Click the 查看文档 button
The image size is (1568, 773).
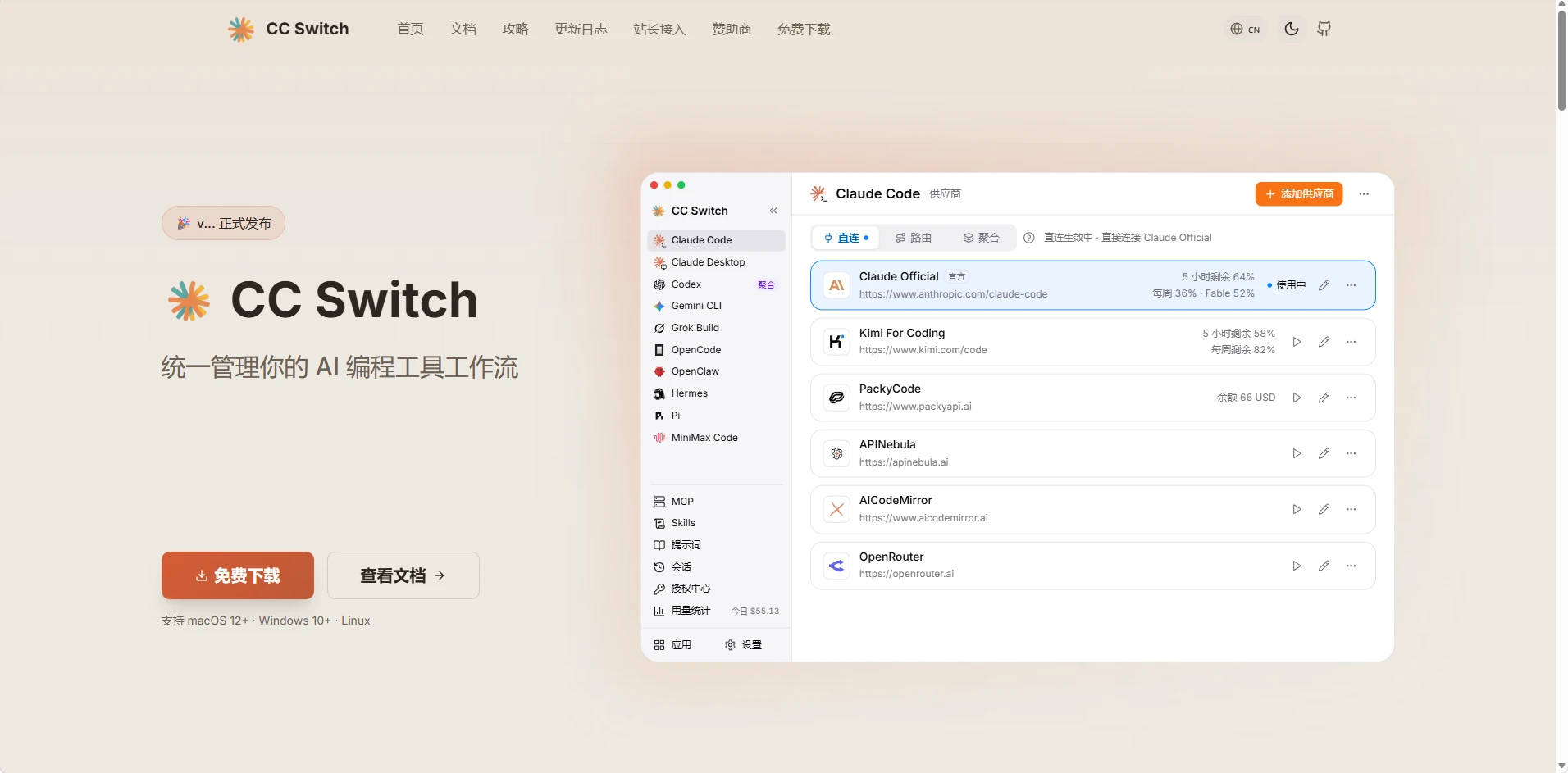(403, 575)
